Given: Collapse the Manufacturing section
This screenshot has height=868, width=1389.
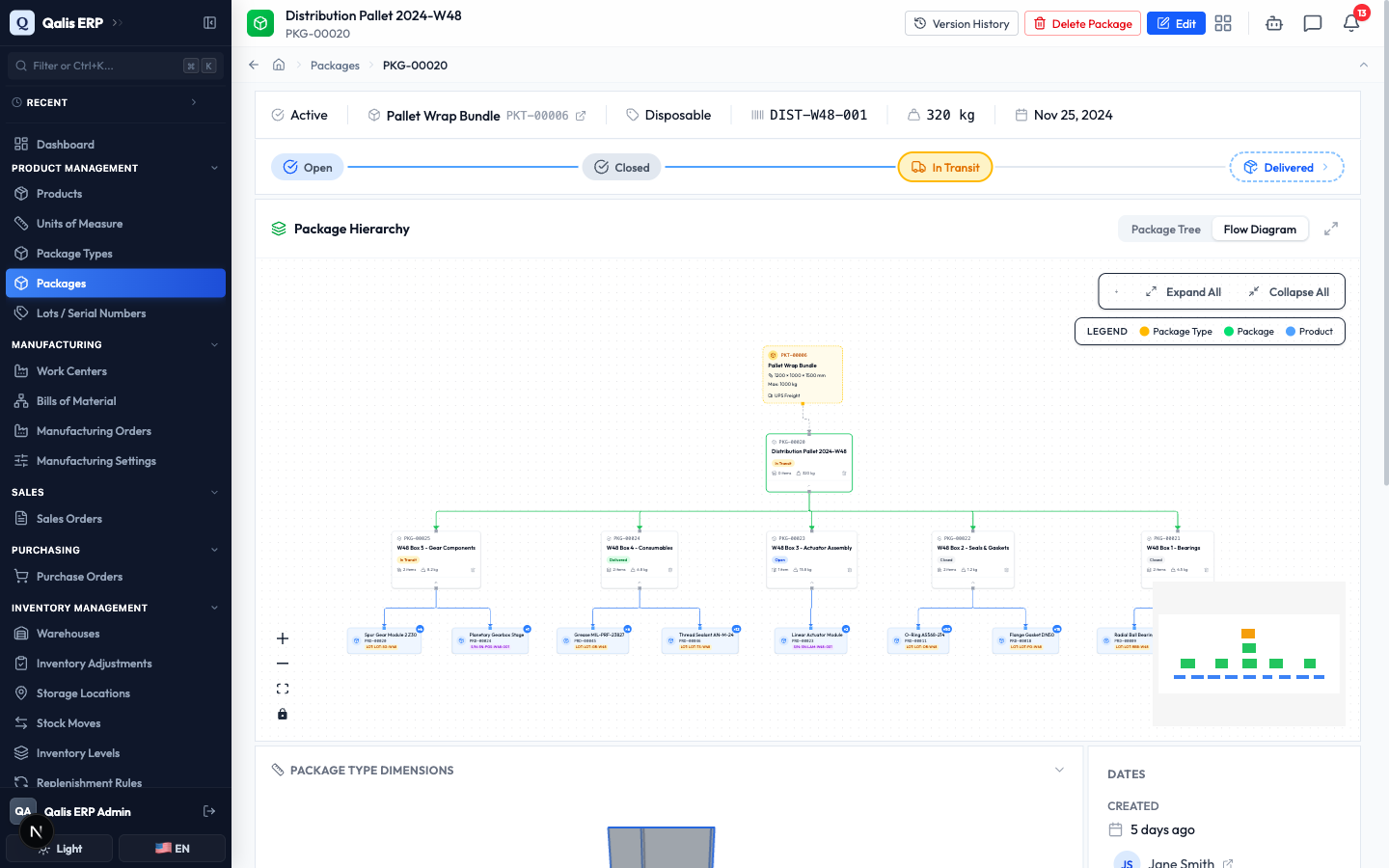Looking at the screenshot, I should click(214, 344).
